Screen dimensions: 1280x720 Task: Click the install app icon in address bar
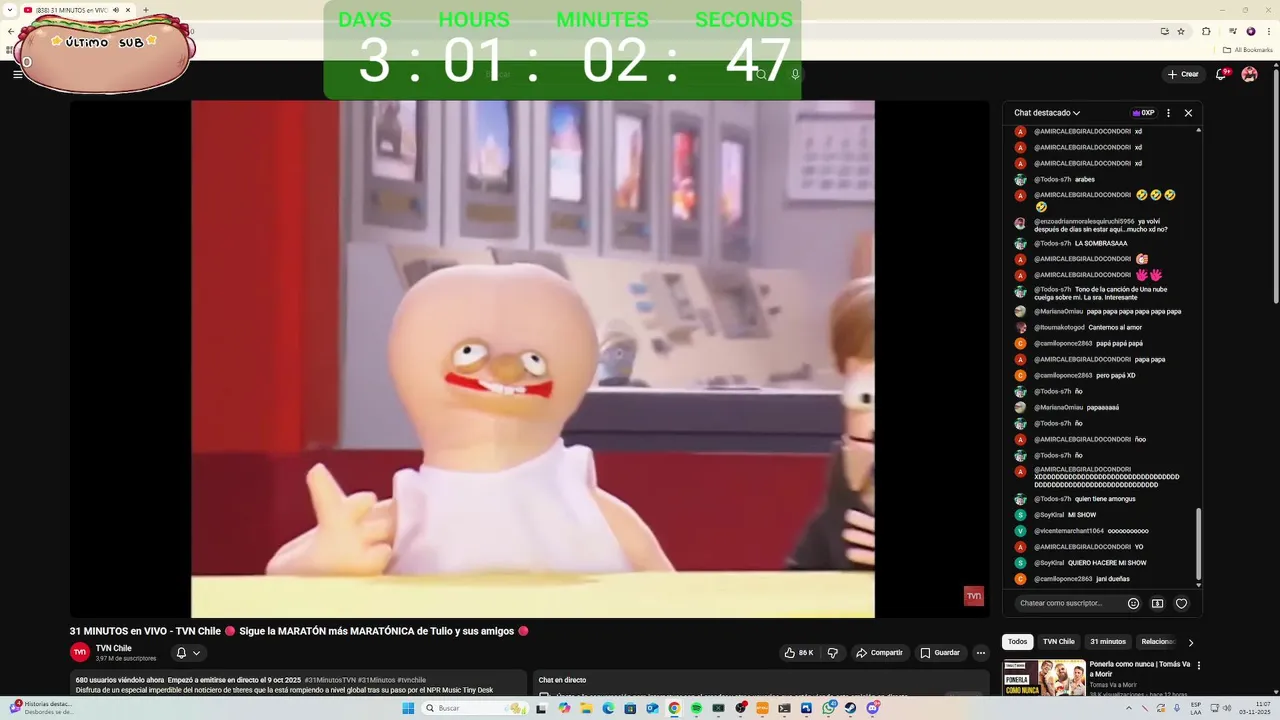click(x=1164, y=31)
